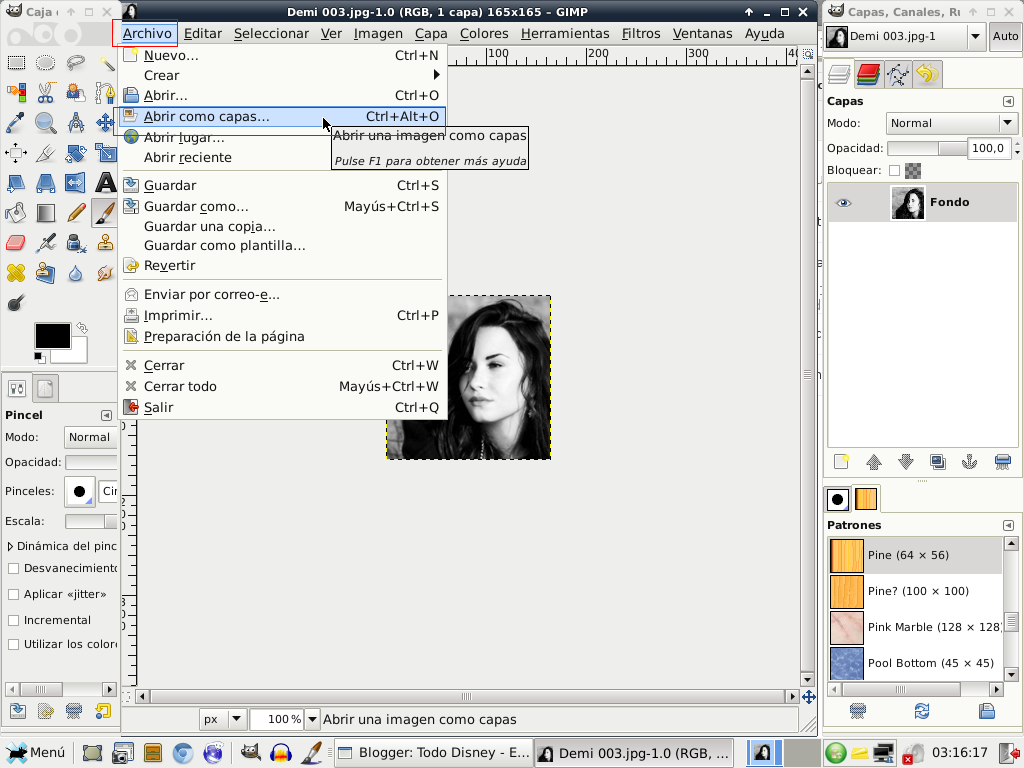1024x768 pixels.
Task: Select the Blur/Sharpen droplet tool
Action: [x=76, y=273]
